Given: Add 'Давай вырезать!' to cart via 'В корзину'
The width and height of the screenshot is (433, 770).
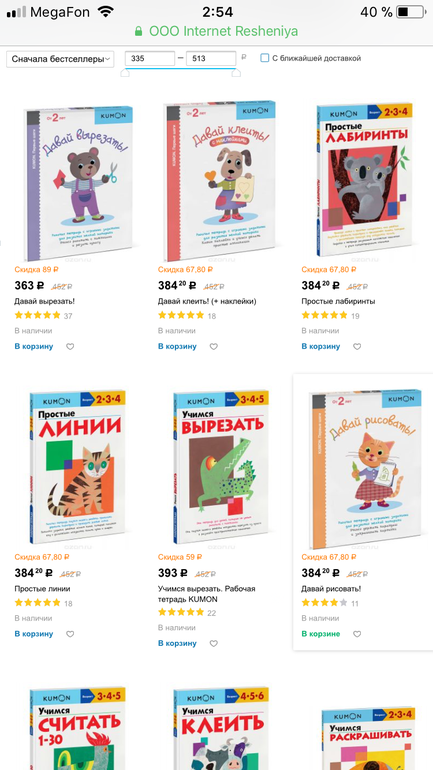Looking at the screenshot, I should click(34, 347).
